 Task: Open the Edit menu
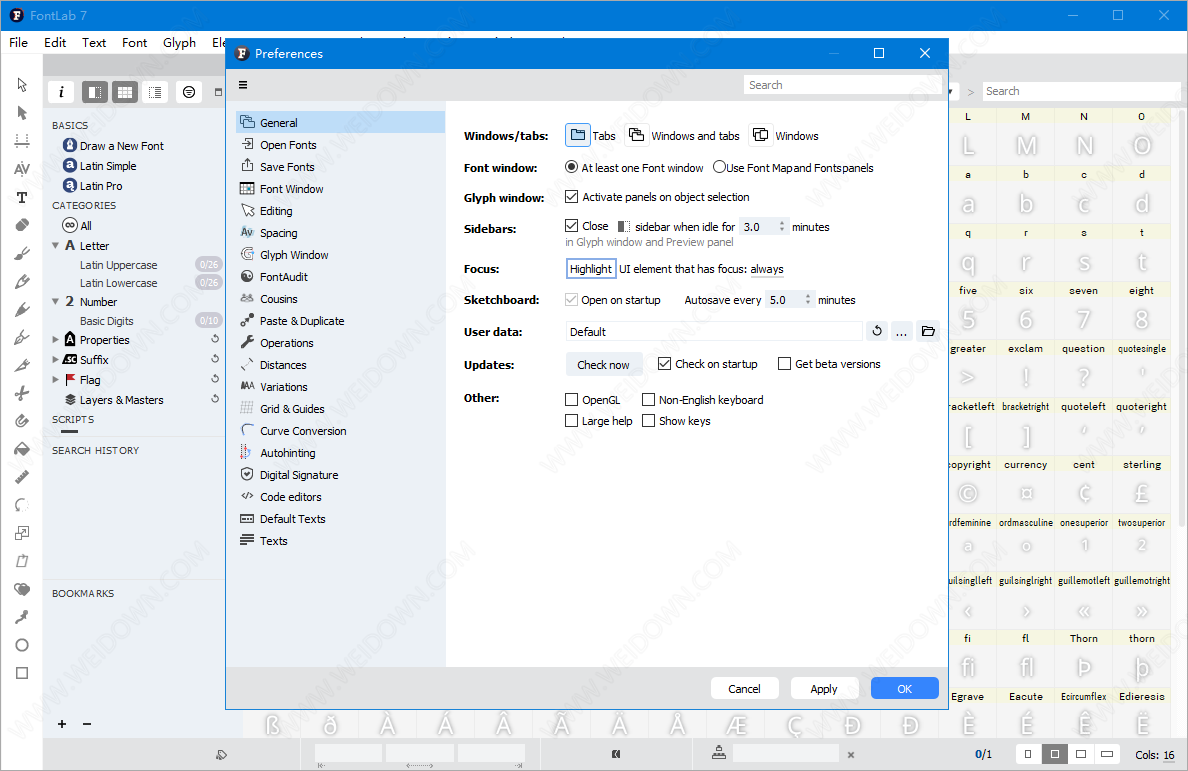55,42
